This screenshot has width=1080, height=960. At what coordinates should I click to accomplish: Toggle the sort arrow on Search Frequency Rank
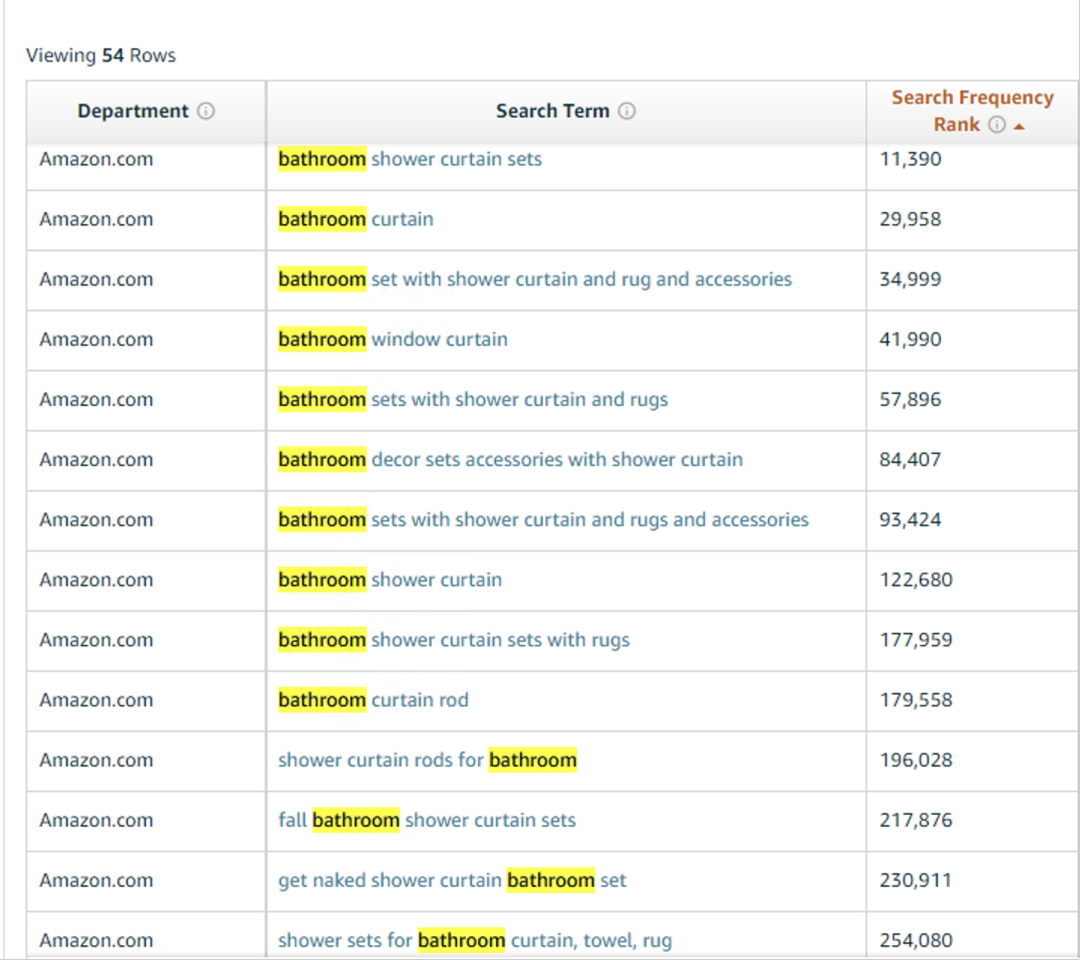point(1019,126)
